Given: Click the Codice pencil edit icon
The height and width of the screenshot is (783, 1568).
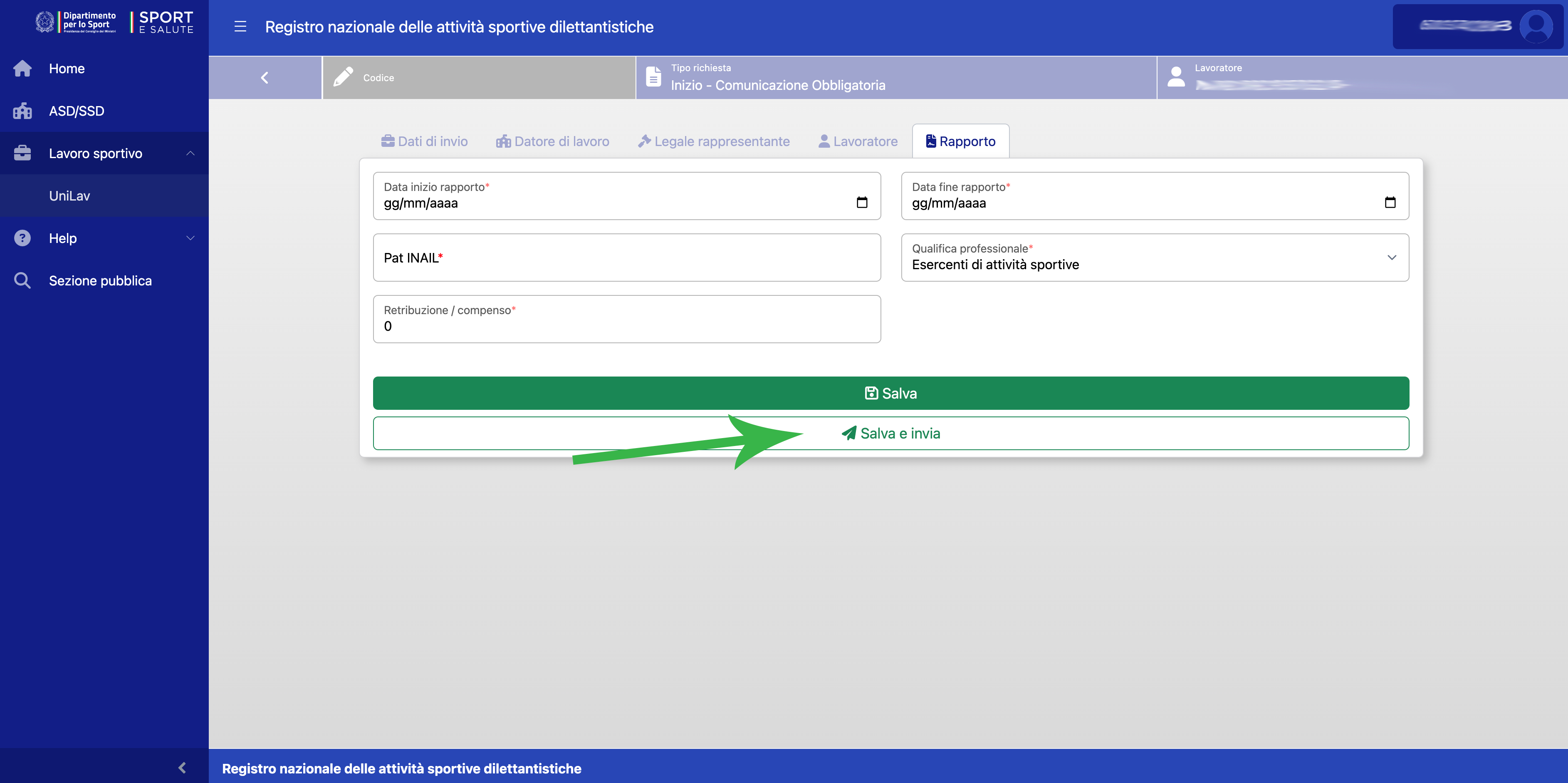Looking at the screenshot, I should 343,77.
